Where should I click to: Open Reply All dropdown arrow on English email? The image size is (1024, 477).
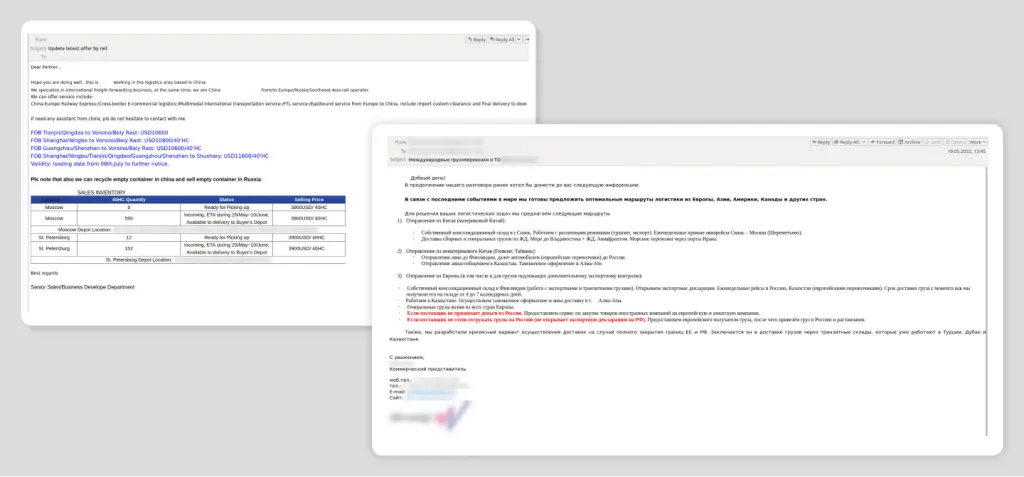coord(521,39)
